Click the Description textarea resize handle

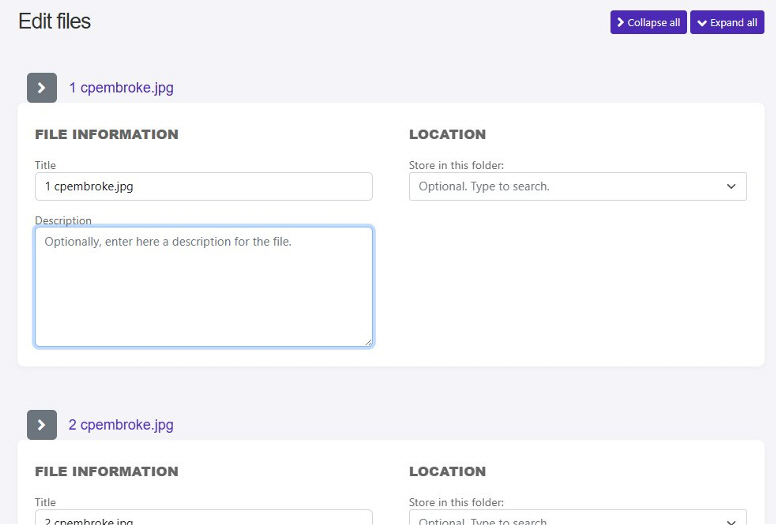(367, 341)
